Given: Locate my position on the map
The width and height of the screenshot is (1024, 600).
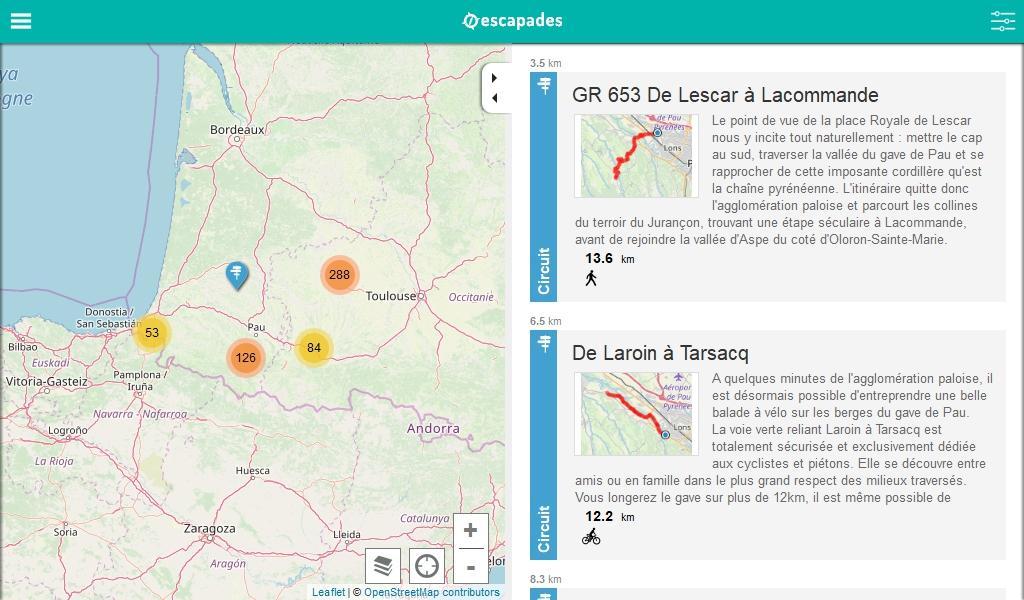Looking at the screenshot, I should (427, 565).
